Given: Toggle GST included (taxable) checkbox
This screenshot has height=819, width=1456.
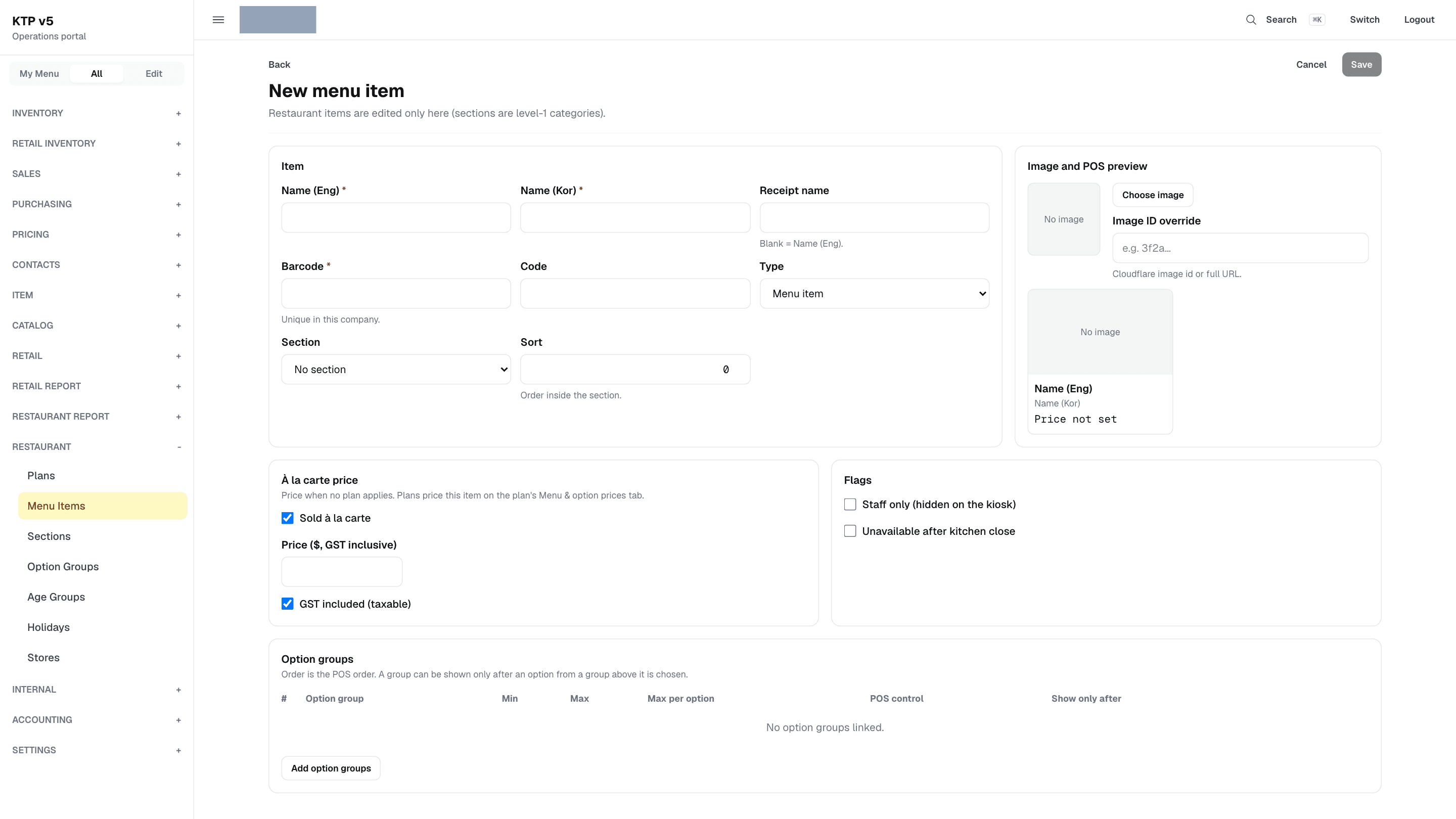Looking at the screenshot, I should 287,604.
